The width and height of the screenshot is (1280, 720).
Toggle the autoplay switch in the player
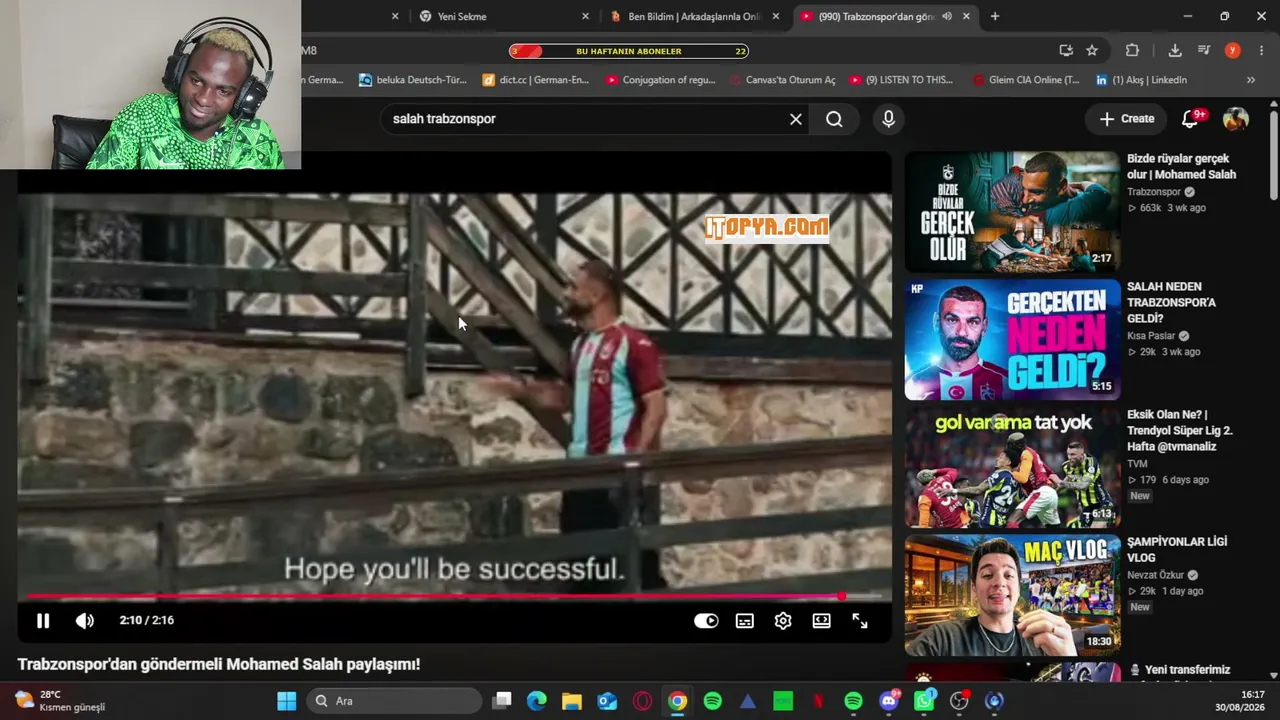click(x=706, y=621)
